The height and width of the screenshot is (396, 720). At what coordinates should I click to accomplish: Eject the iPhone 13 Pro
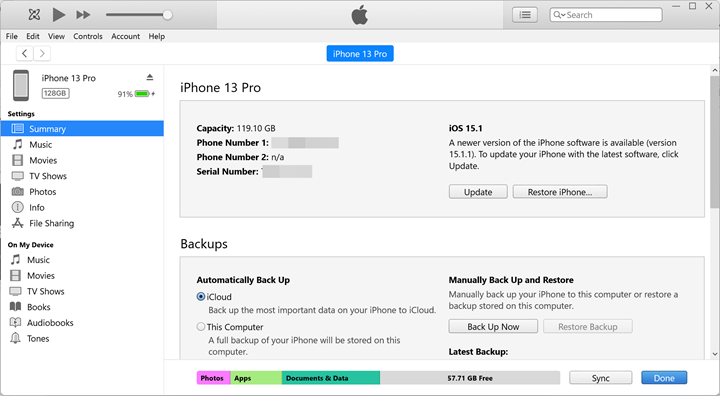(150, 77)
